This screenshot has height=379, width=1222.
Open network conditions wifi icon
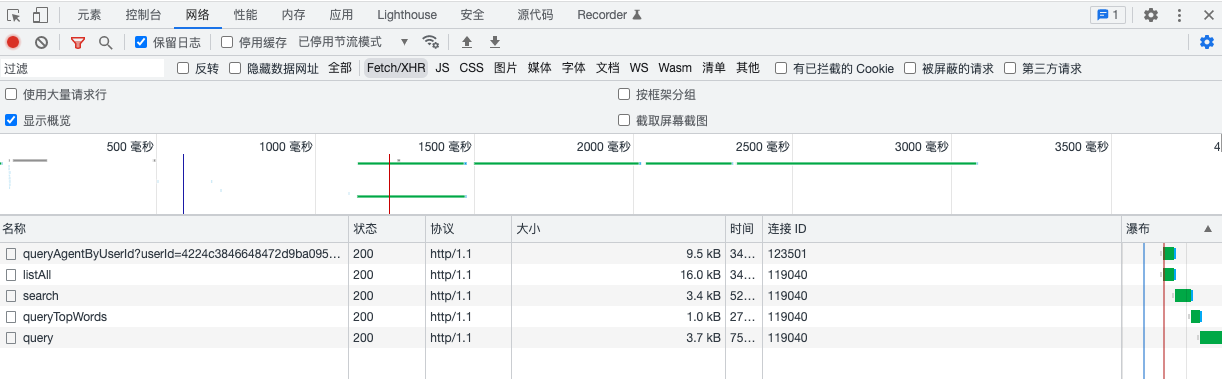(x=431, y=42)
